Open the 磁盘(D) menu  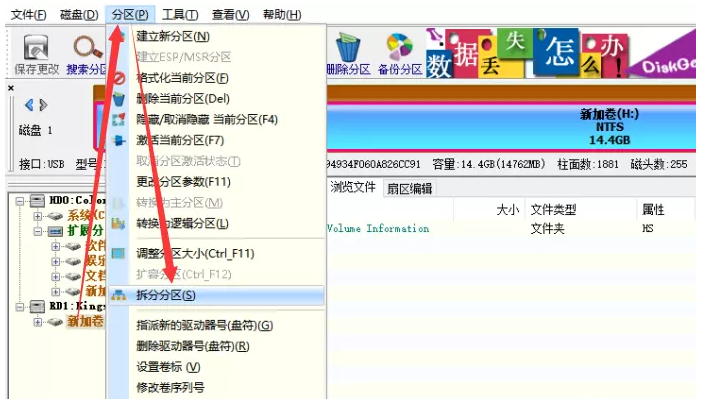(79, 15)
